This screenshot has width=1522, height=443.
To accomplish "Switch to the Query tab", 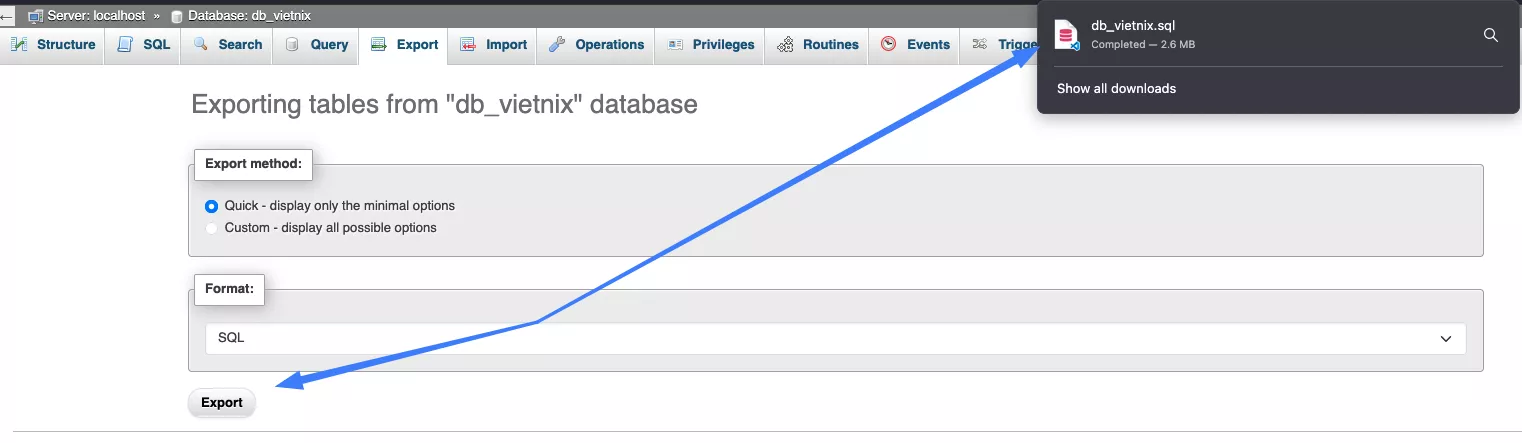I will (x=316, y=45).
